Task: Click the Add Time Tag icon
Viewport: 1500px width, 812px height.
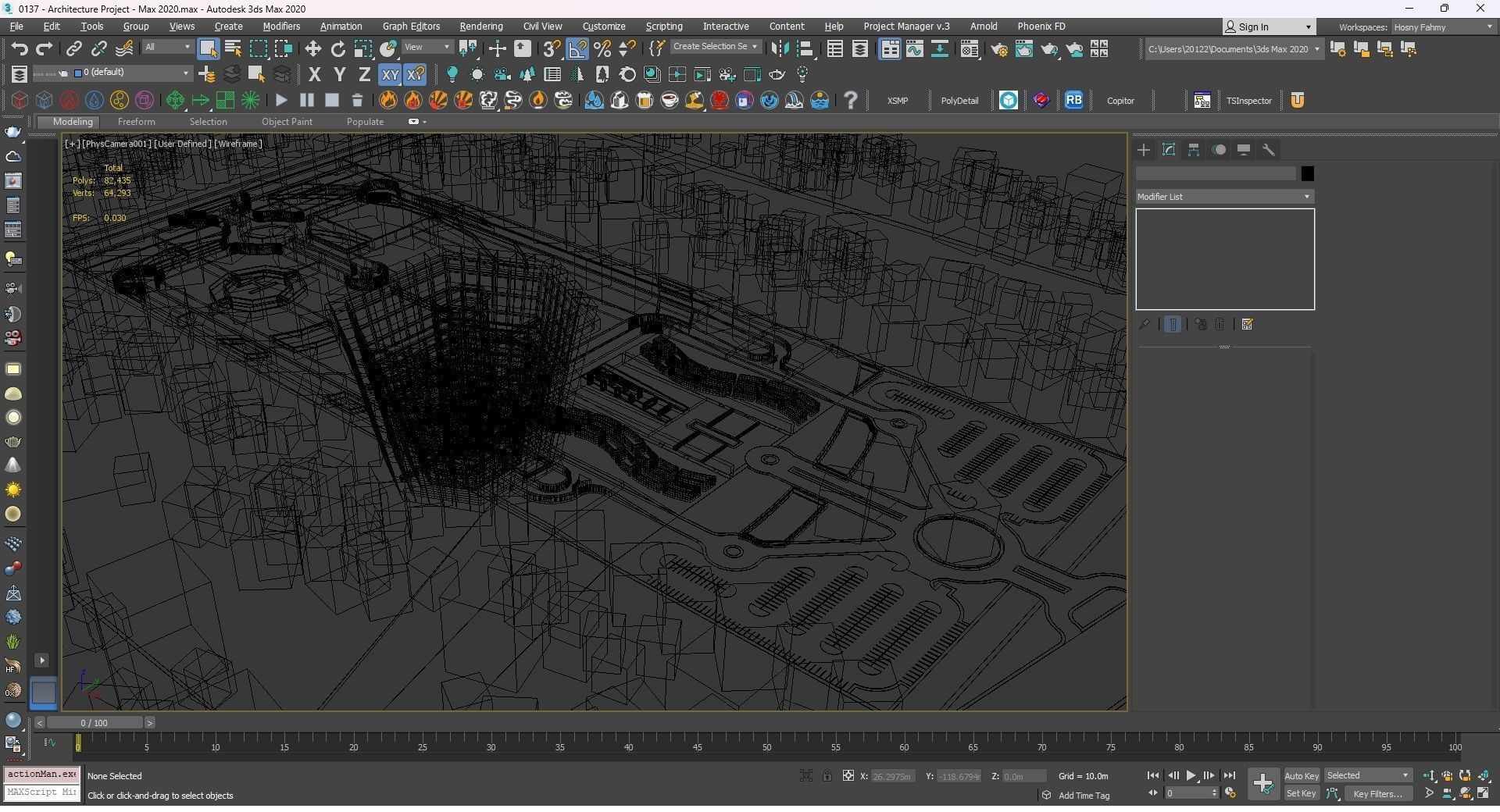Action: [1046, 796]
